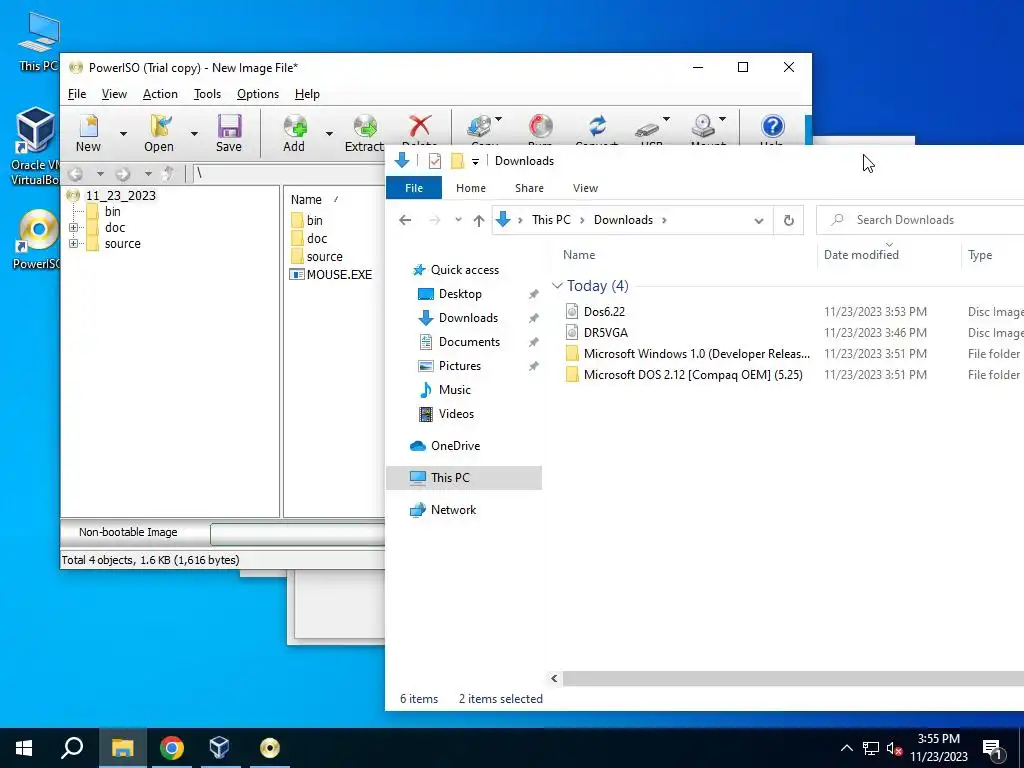Viewport: 1024px width, 768px height.
Task: Open the Add dropdown arrow in PowerISO
Action: pyautogui.click(x=329, y=134)
